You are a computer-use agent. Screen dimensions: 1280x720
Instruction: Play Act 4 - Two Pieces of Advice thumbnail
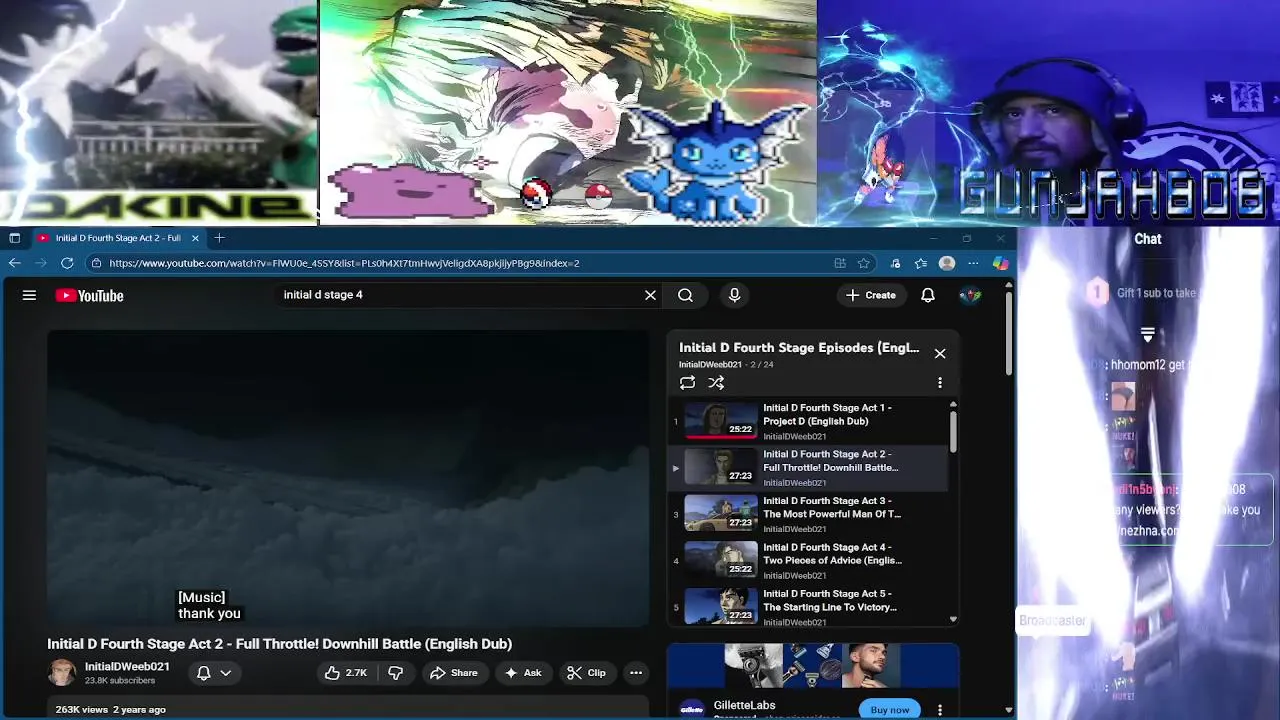(x=721, y=560)
